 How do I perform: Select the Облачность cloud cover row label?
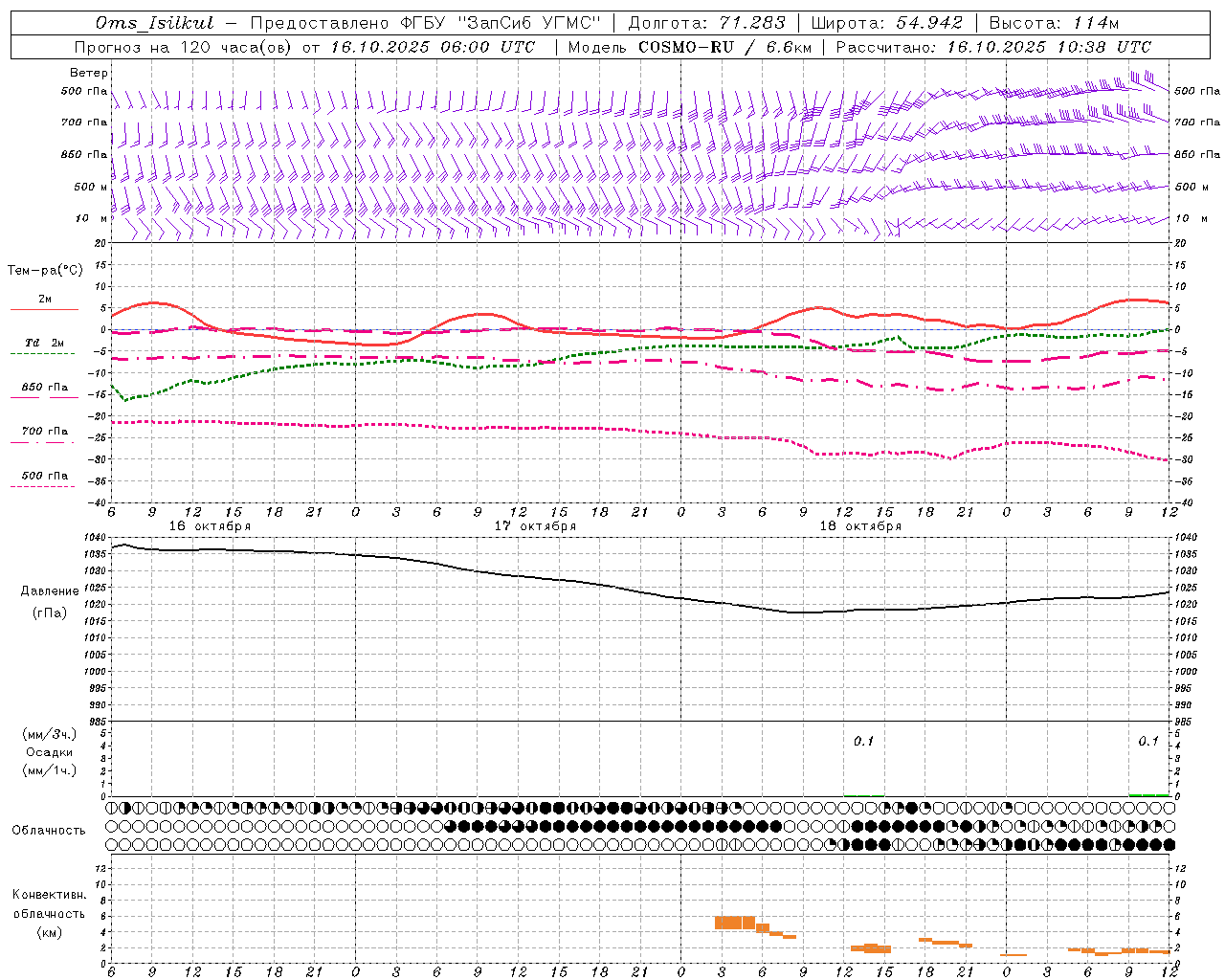(49, 831)
